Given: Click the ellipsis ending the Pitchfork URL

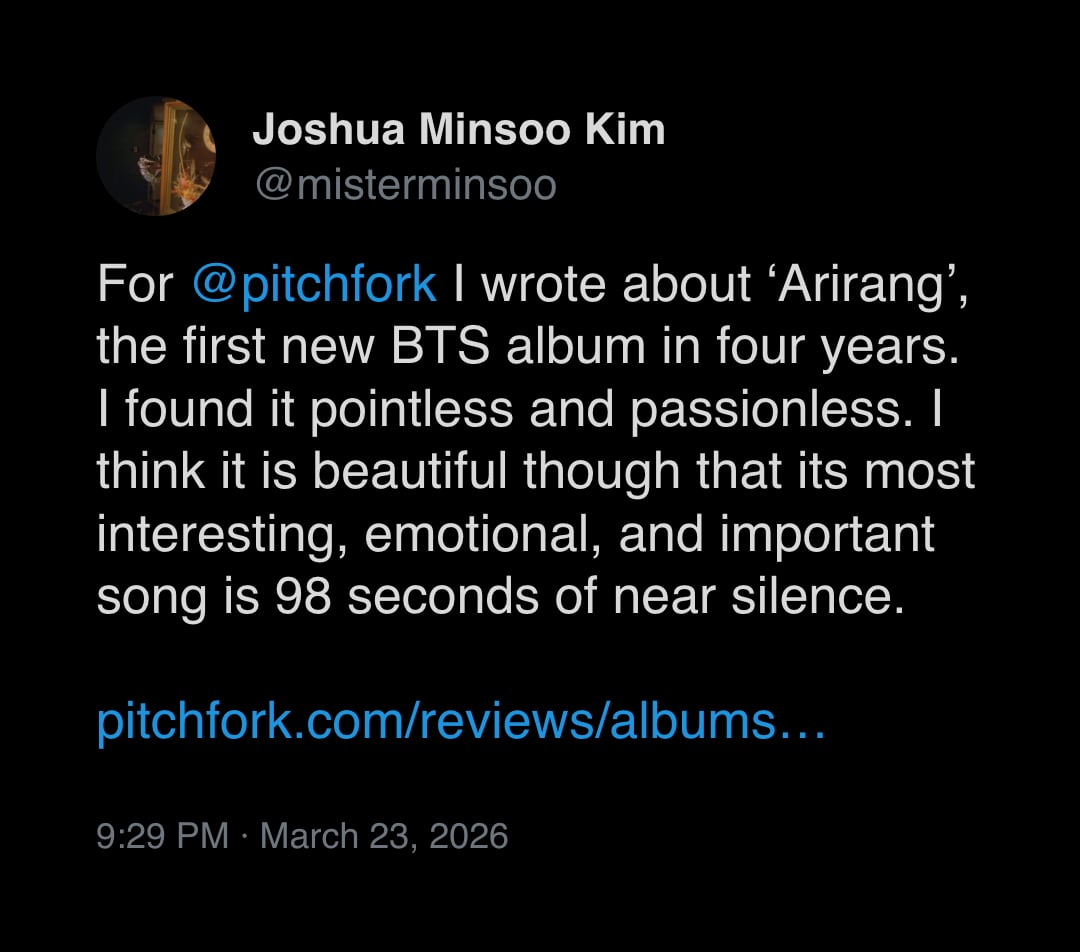Looking at the screenshot, I should [x=801, y=722].
